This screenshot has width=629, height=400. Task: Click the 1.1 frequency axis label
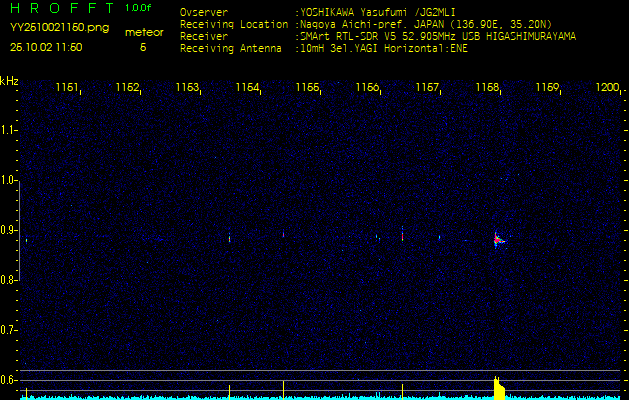(9, 130)
